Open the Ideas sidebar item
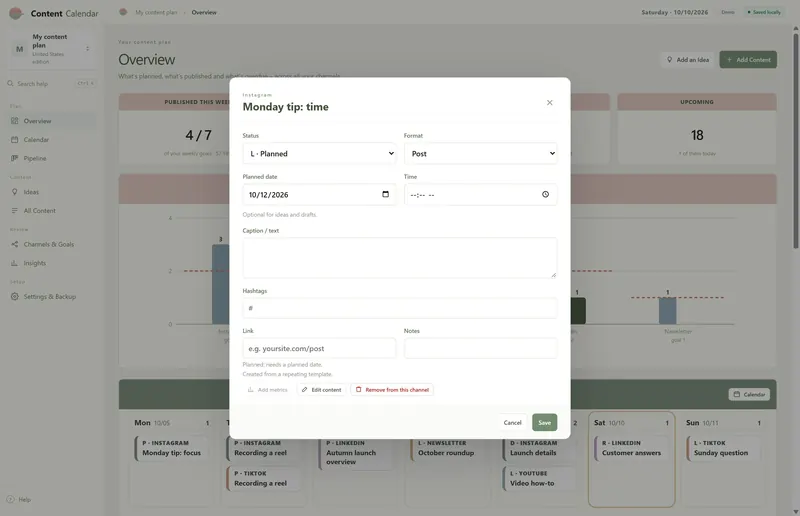800x516 pixels. pyautogui.click(x=52, y=192)
